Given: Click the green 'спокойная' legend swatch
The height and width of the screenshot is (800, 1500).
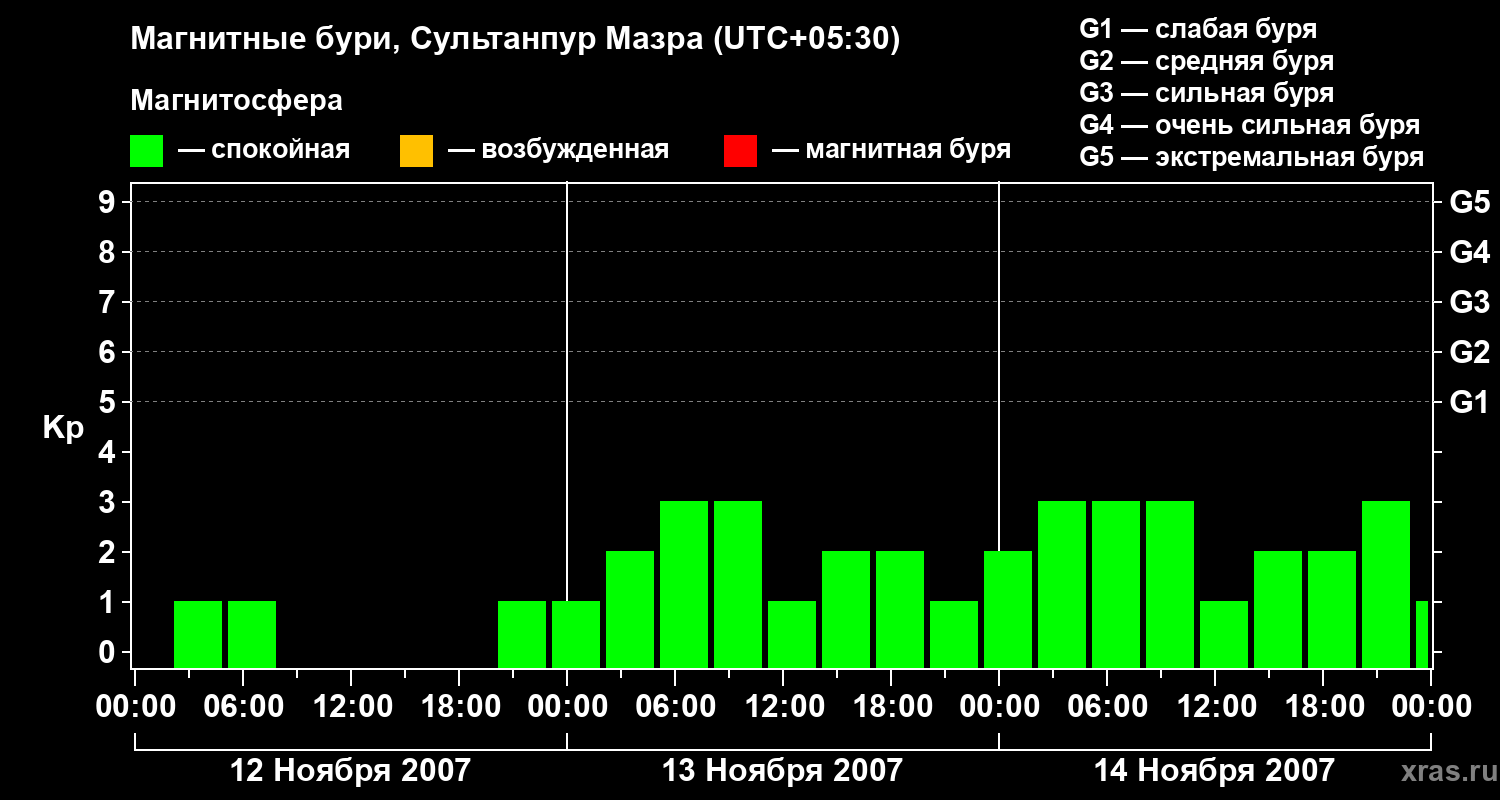Looking at the screenshot, I should [147, 151].
